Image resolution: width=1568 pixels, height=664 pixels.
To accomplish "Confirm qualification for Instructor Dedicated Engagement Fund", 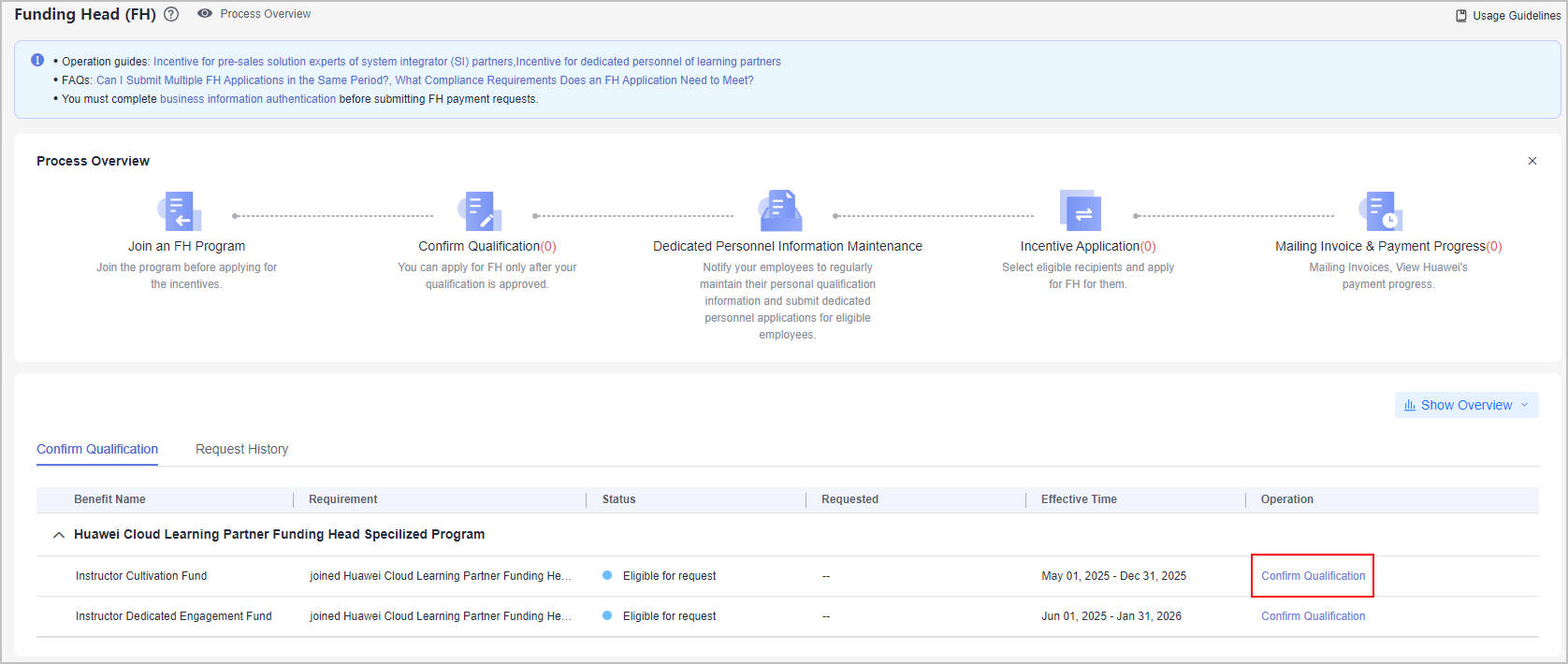I will pos(1313,616).
